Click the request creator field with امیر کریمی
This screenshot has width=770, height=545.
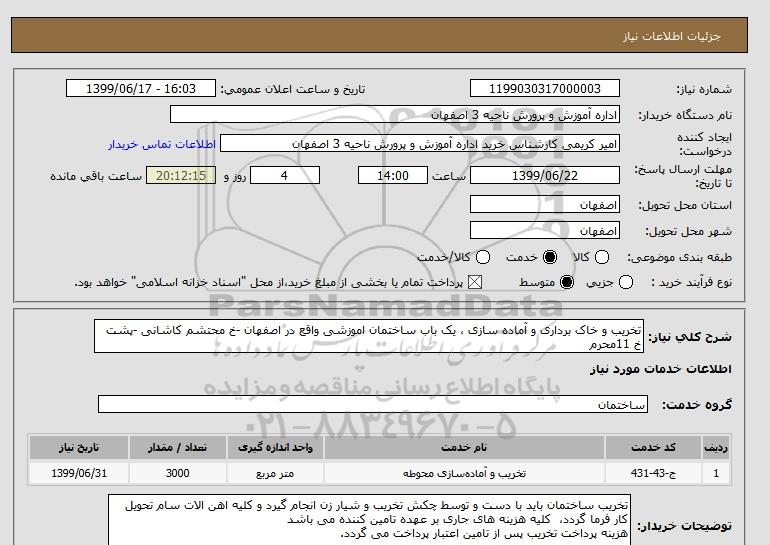pyautogui.click(x=420, y=143)
